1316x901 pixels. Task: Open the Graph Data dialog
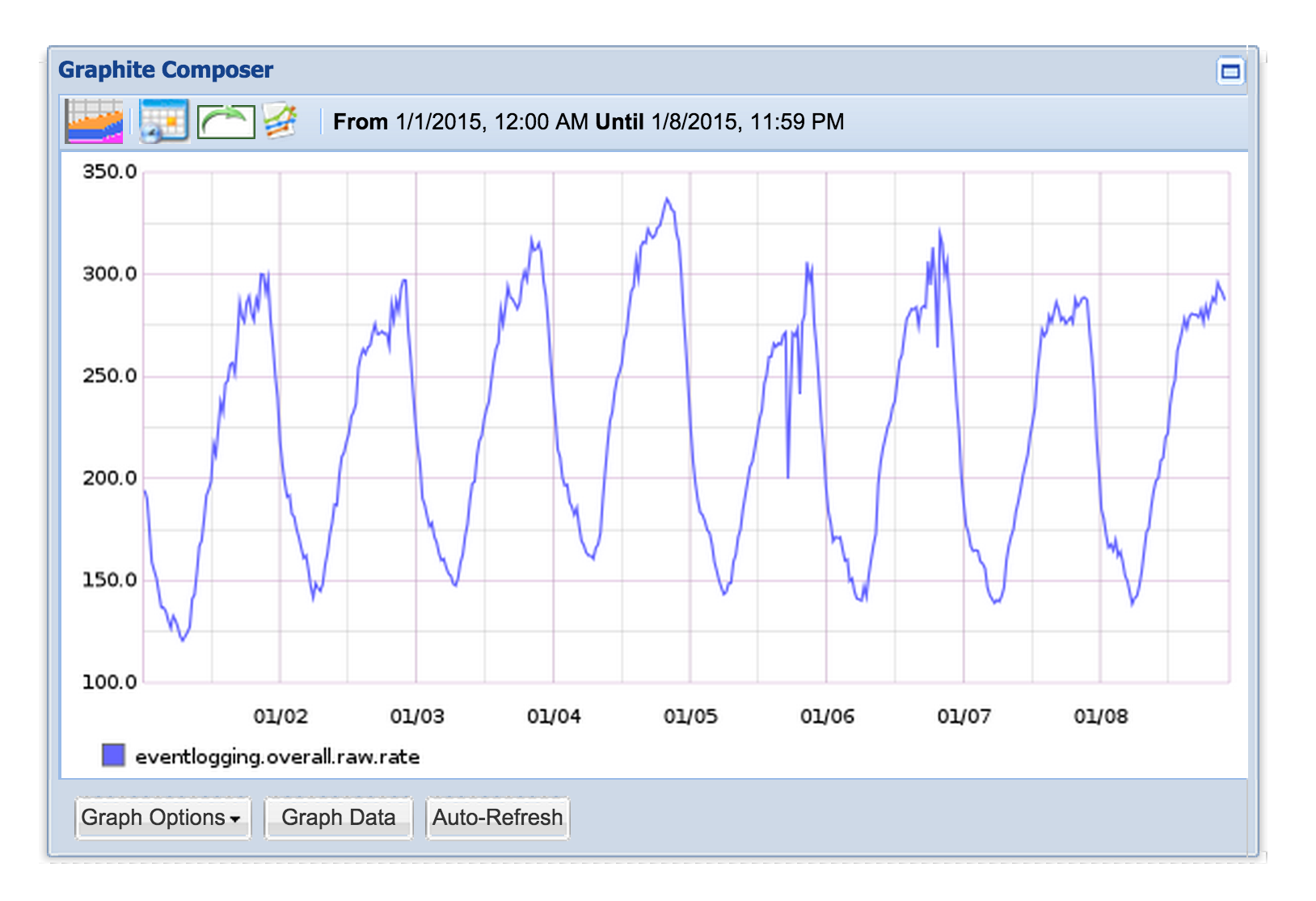pos(338,818)
